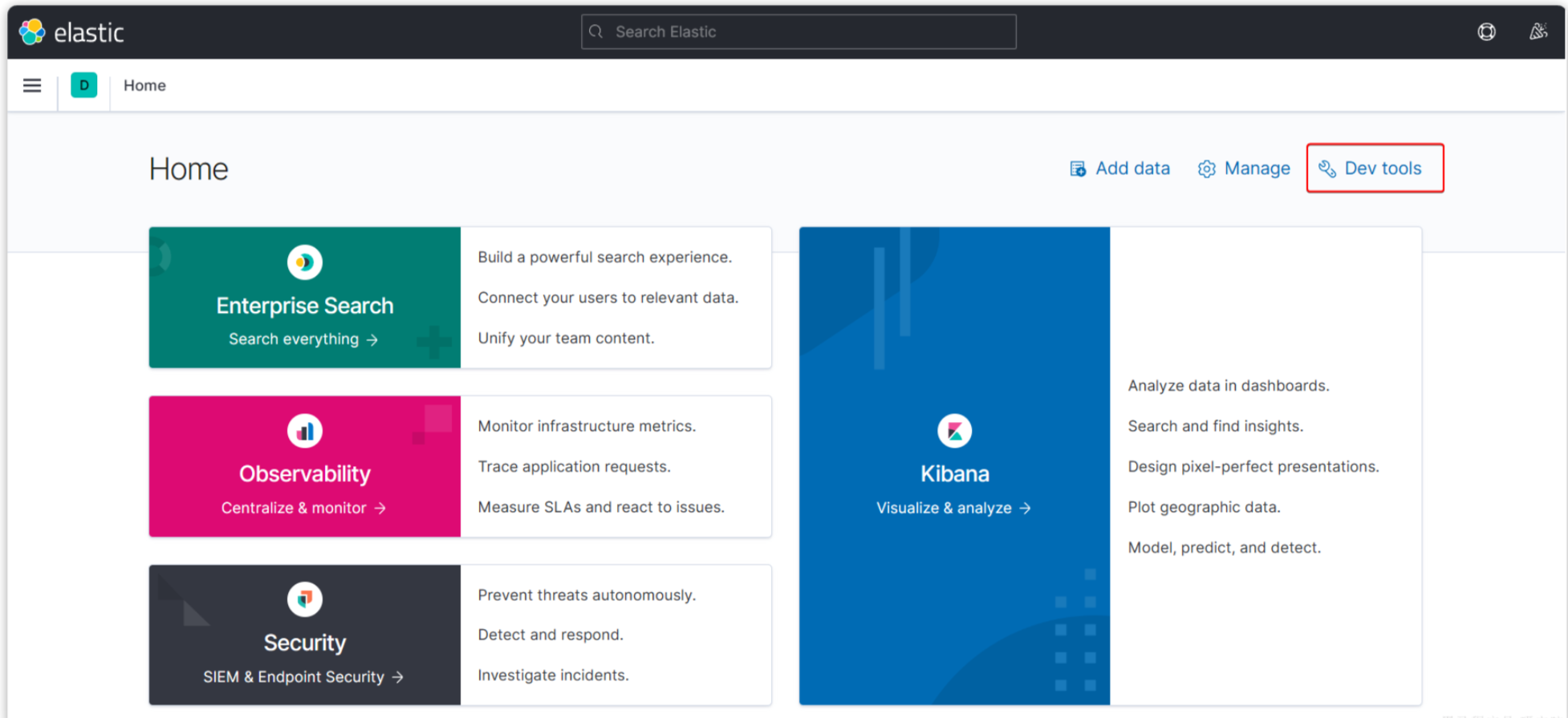
Task: Open the hamburger navigation menu
Action: 32,85
